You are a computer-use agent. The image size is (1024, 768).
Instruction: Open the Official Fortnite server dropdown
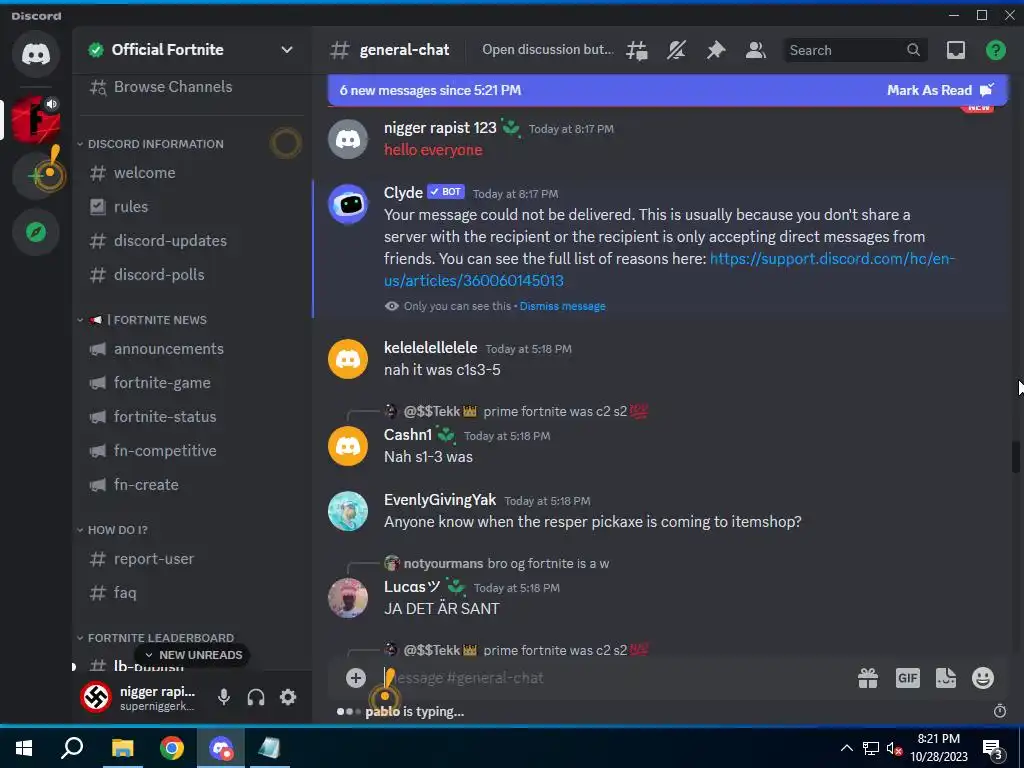click(x=287, y=50)
